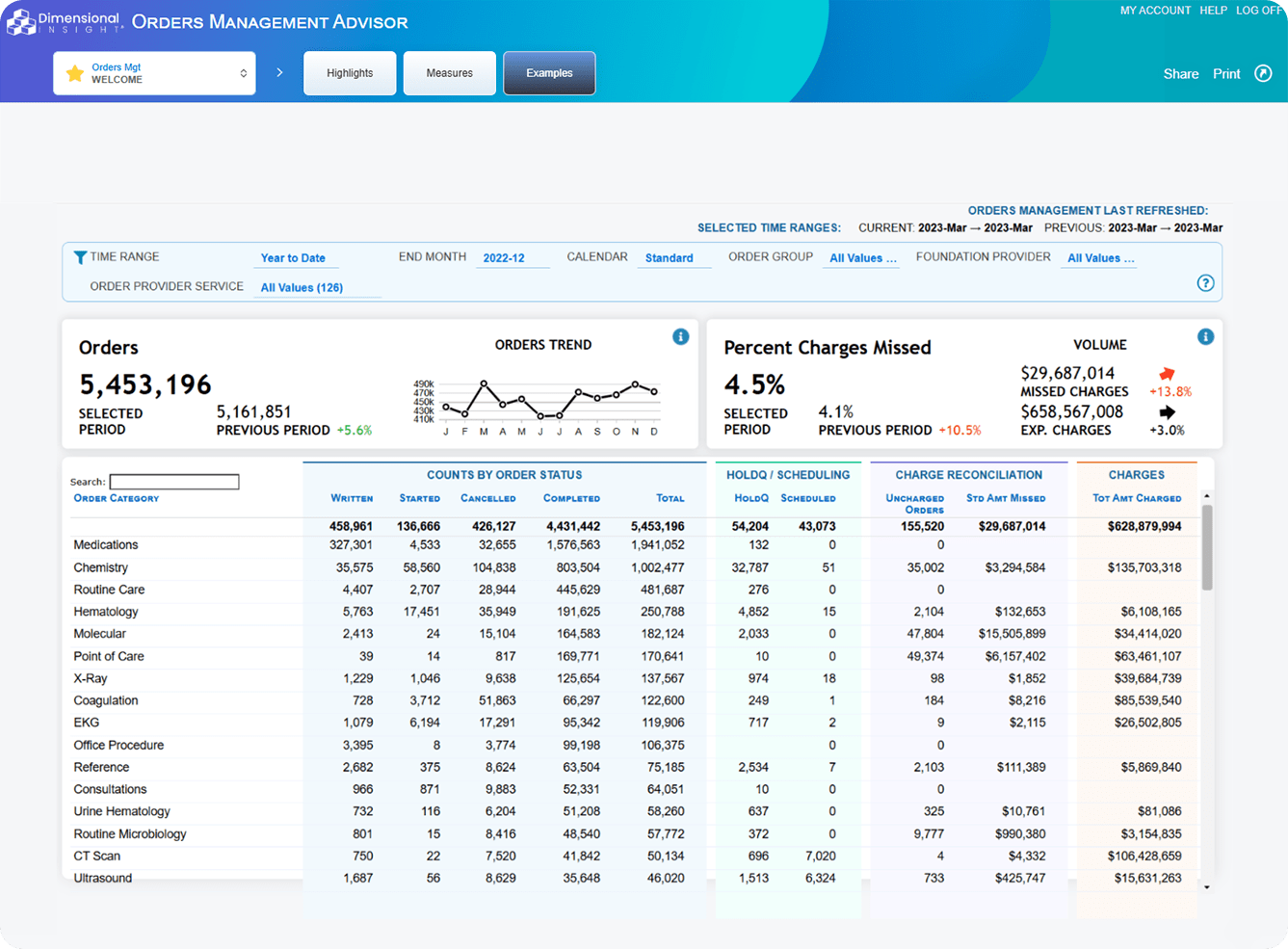Click the red missed charges trend arrow

coord(1167,374)
